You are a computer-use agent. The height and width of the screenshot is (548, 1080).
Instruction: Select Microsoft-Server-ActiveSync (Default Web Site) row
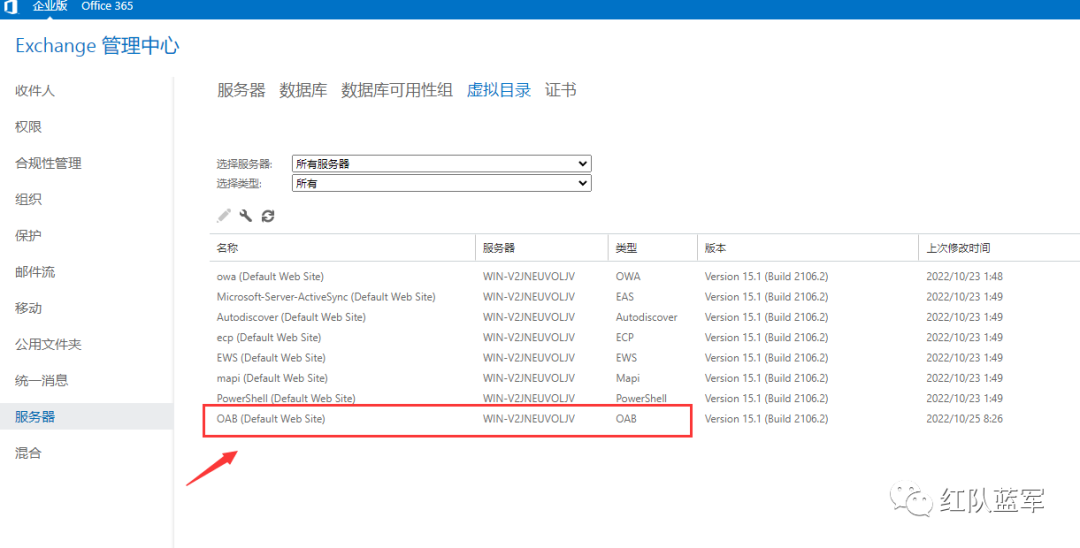point(645,297)
